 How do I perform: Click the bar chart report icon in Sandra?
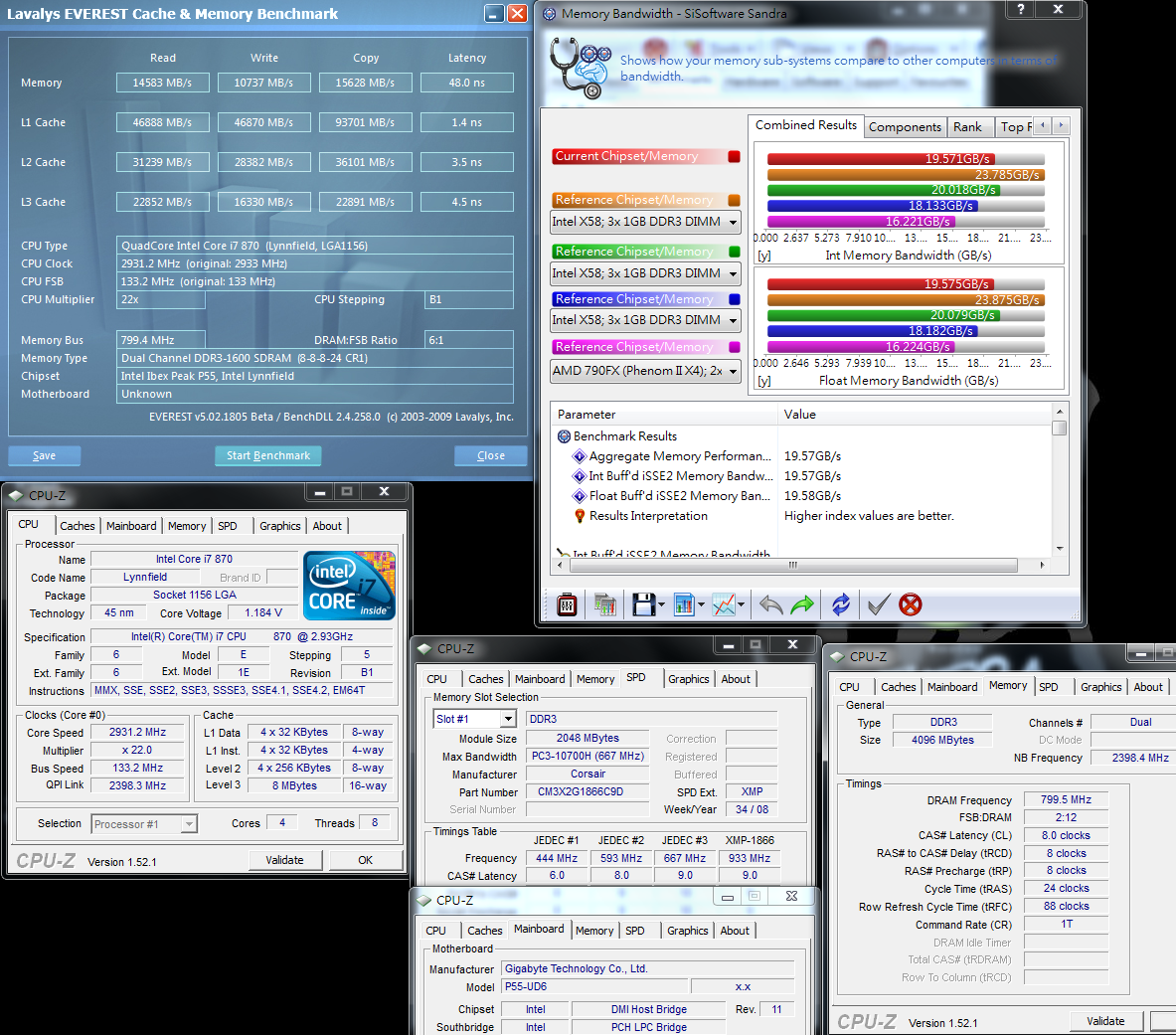point(683,604)
